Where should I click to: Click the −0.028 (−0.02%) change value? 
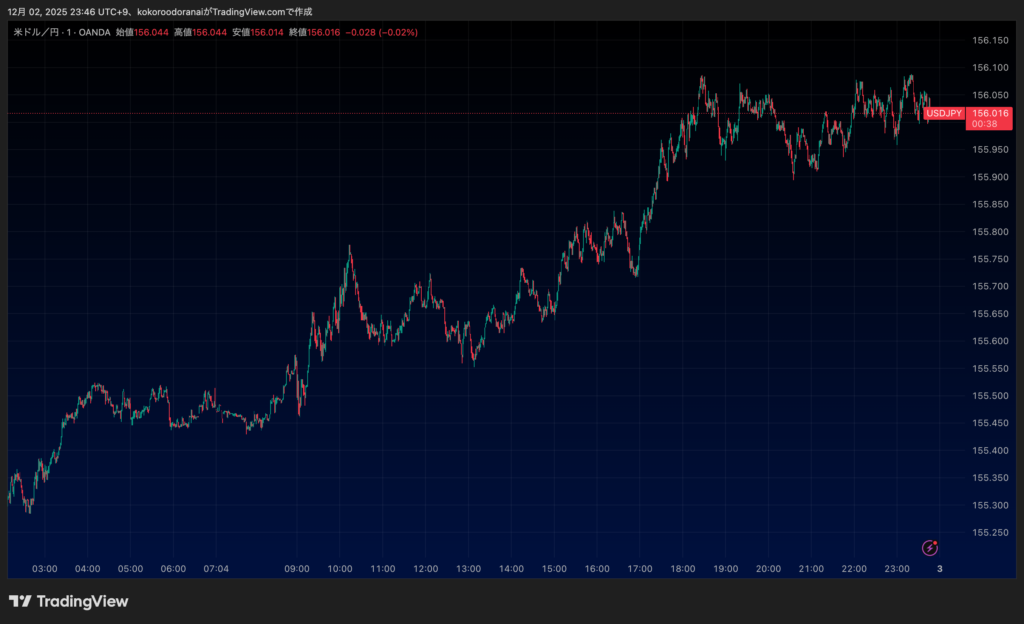381,33
